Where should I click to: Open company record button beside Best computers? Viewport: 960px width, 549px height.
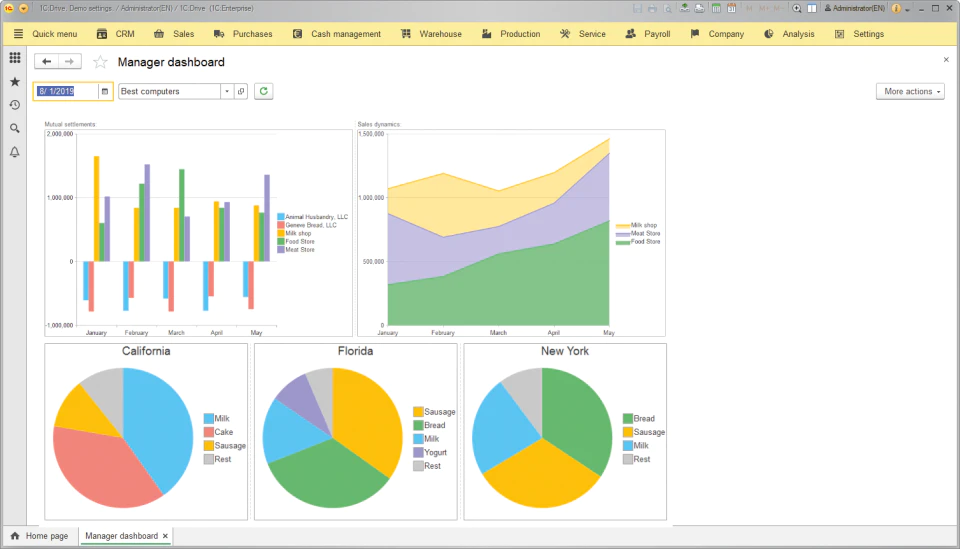(241, 91)
